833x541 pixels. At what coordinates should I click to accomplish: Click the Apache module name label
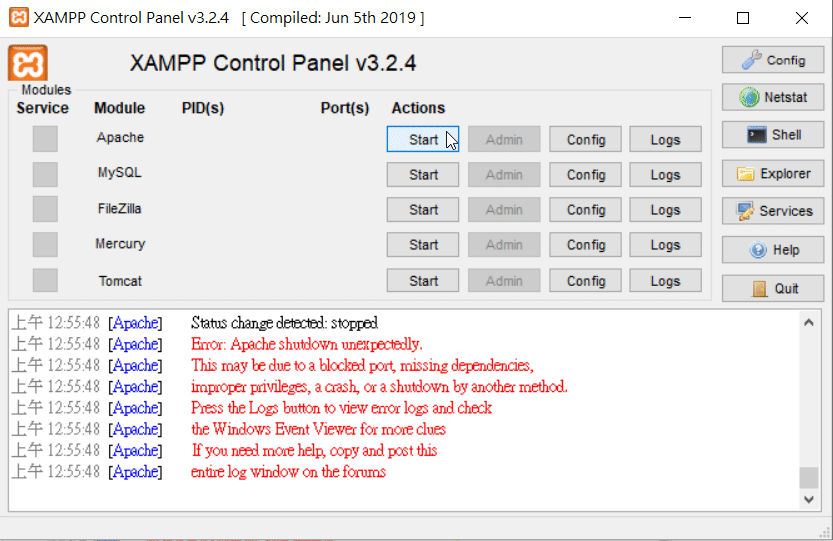coord(120,137)
